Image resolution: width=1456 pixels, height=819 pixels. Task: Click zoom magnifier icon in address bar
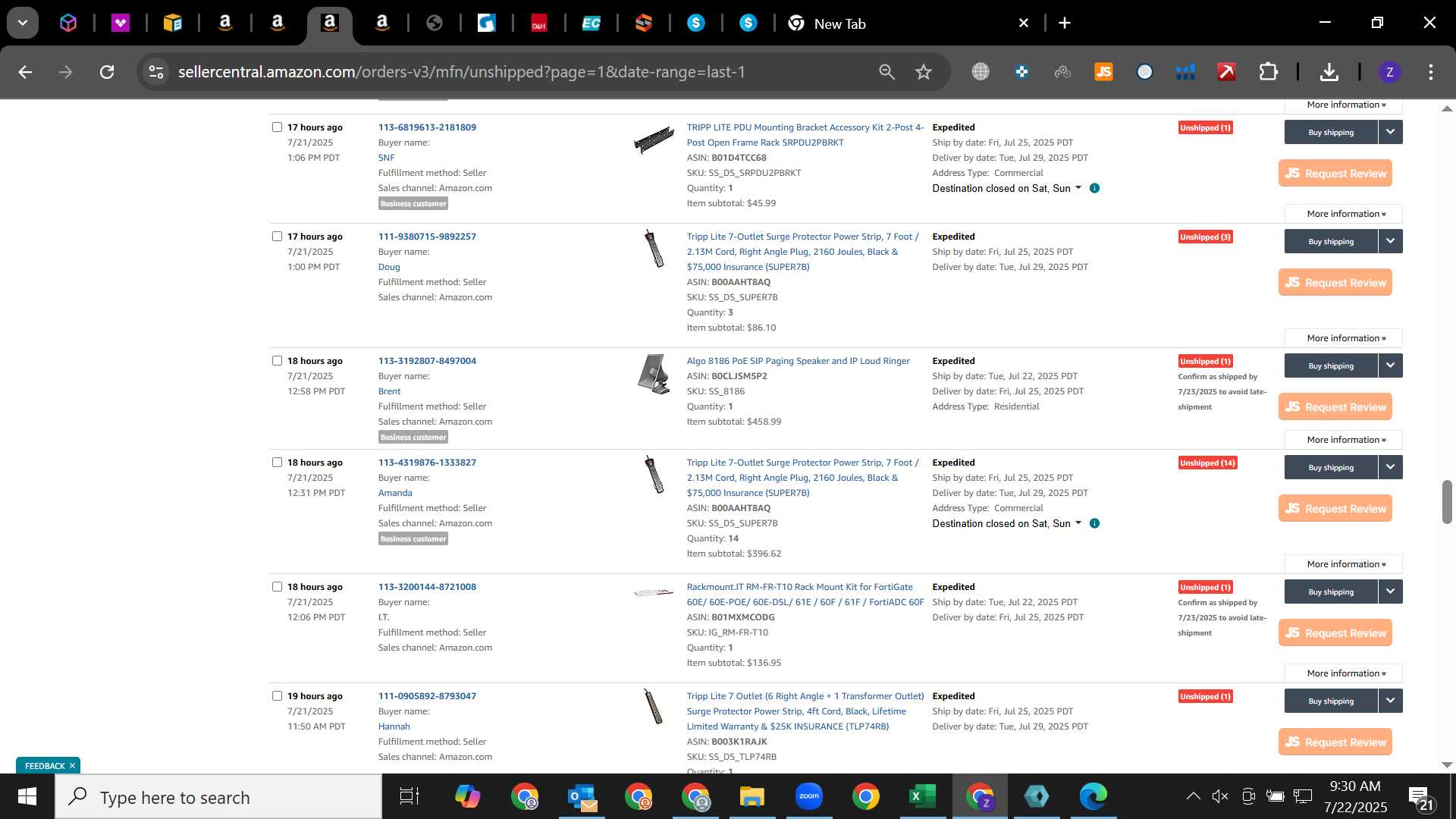[x=886, y=72]
